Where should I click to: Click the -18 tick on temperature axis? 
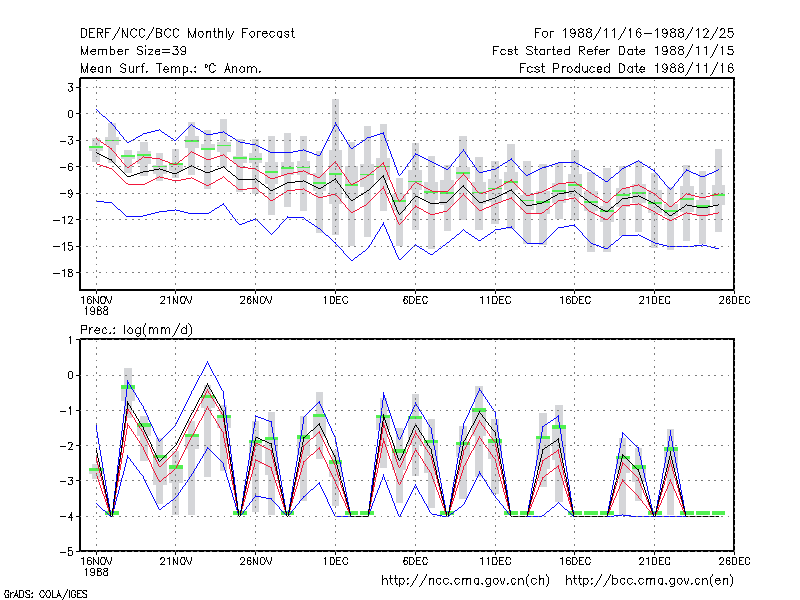click(x=63, y=273)
